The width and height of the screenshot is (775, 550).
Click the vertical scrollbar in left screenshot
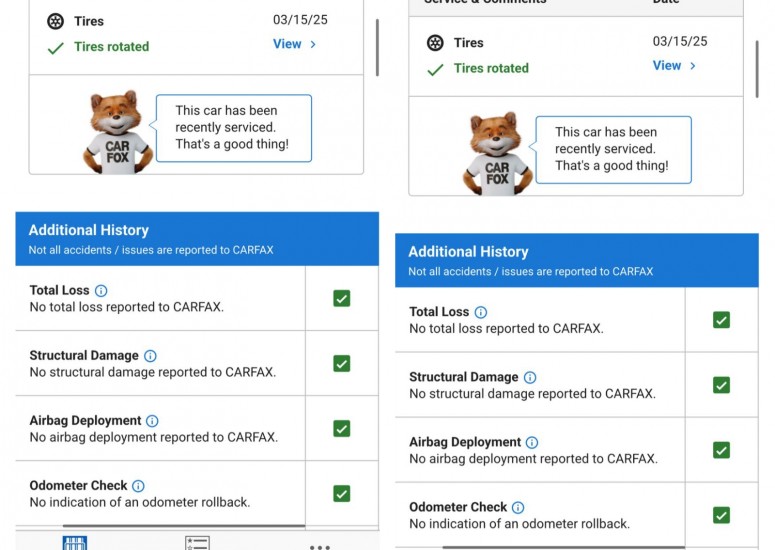[x=377, y=47]
